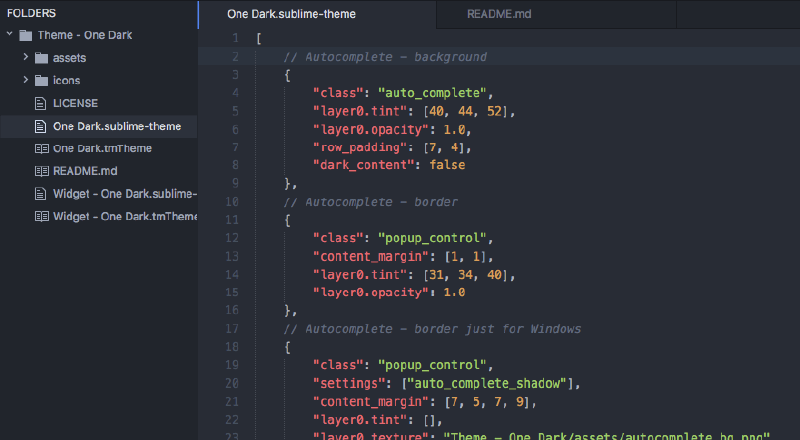Open README.md in the sidebar file list
This screenshot has height=440, width=800.
pyautogui.click(x=85, y=171)
